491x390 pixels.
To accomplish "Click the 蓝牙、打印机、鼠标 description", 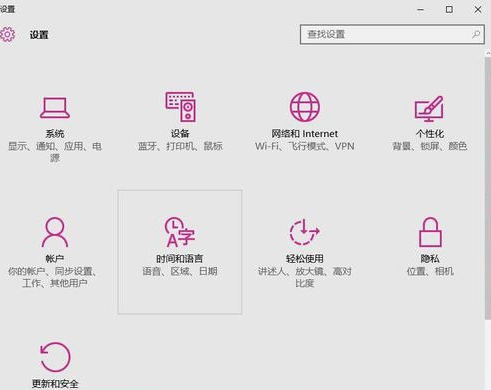I will click(180, 146).
